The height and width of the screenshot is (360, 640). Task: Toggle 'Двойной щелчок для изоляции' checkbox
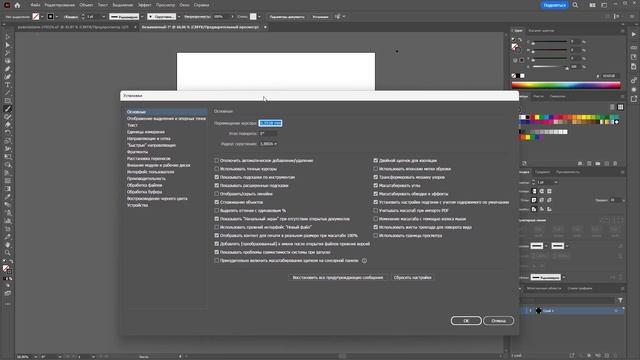point(376,160)
